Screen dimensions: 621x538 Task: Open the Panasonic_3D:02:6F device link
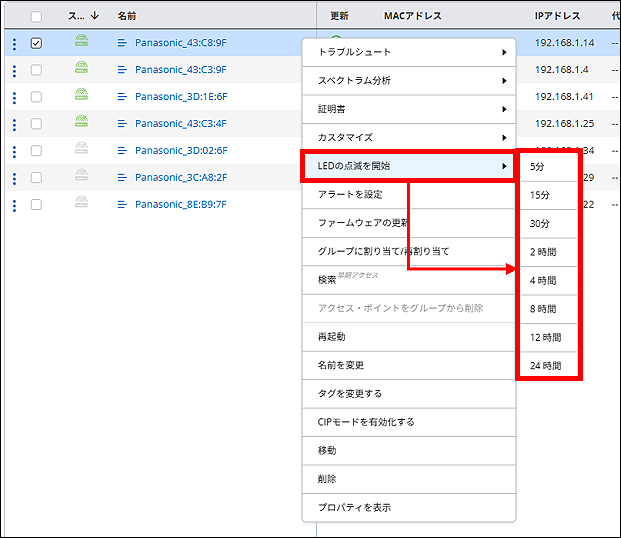point(181,151)
